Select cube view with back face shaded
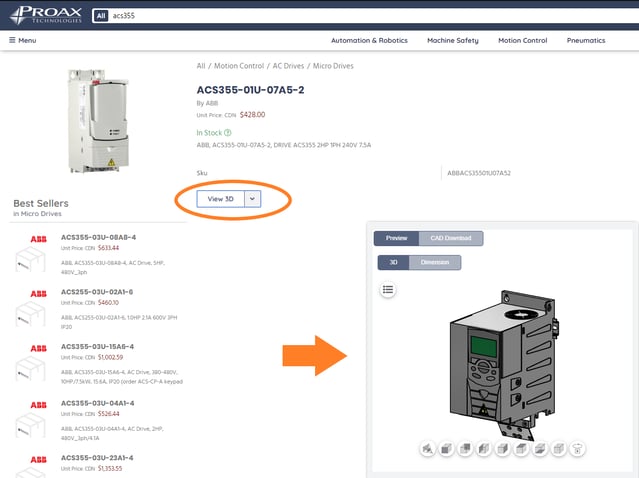 pyautogui.click(x=465, y=449)
